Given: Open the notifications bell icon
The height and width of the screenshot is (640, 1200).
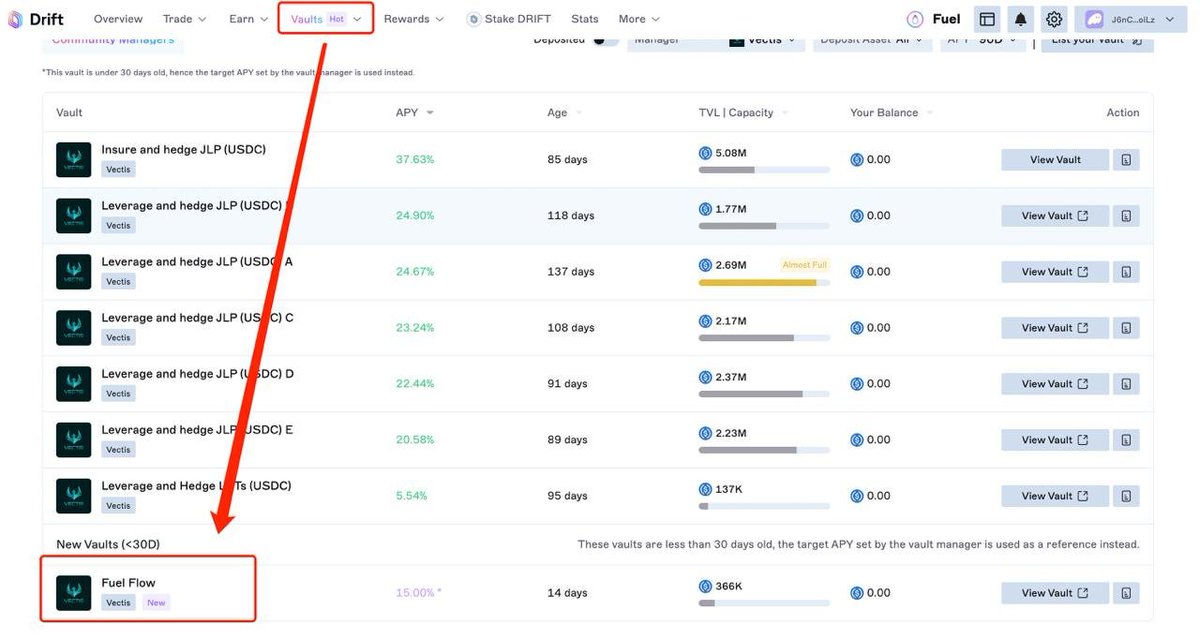Looking at the screenshot, I should pyautogui.click(x=1021, y=18).
